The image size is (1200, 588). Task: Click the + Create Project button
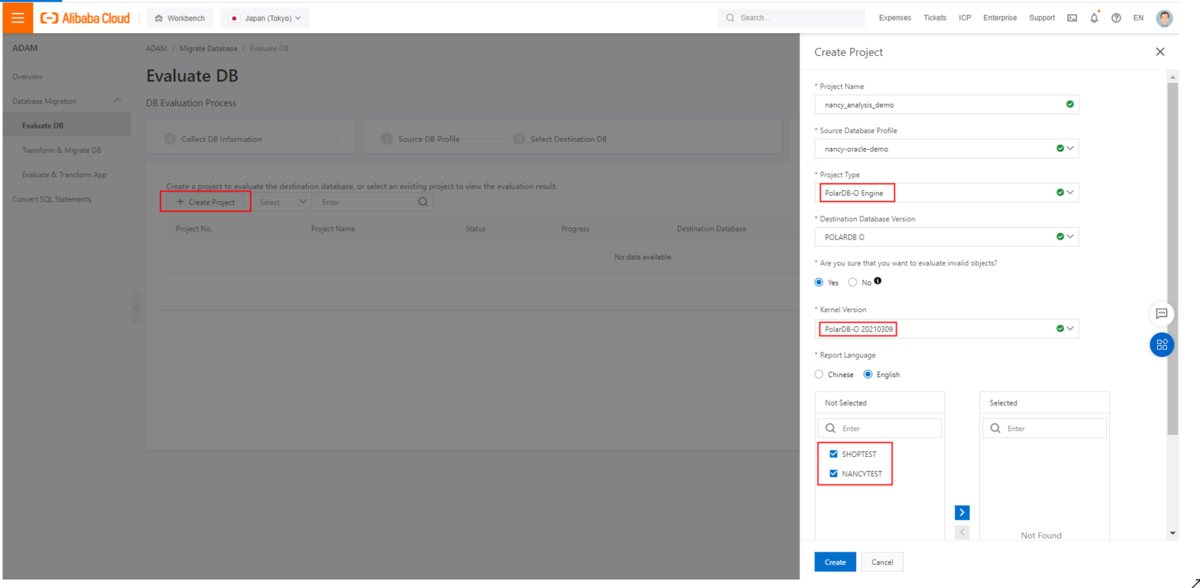pos(206,202)
